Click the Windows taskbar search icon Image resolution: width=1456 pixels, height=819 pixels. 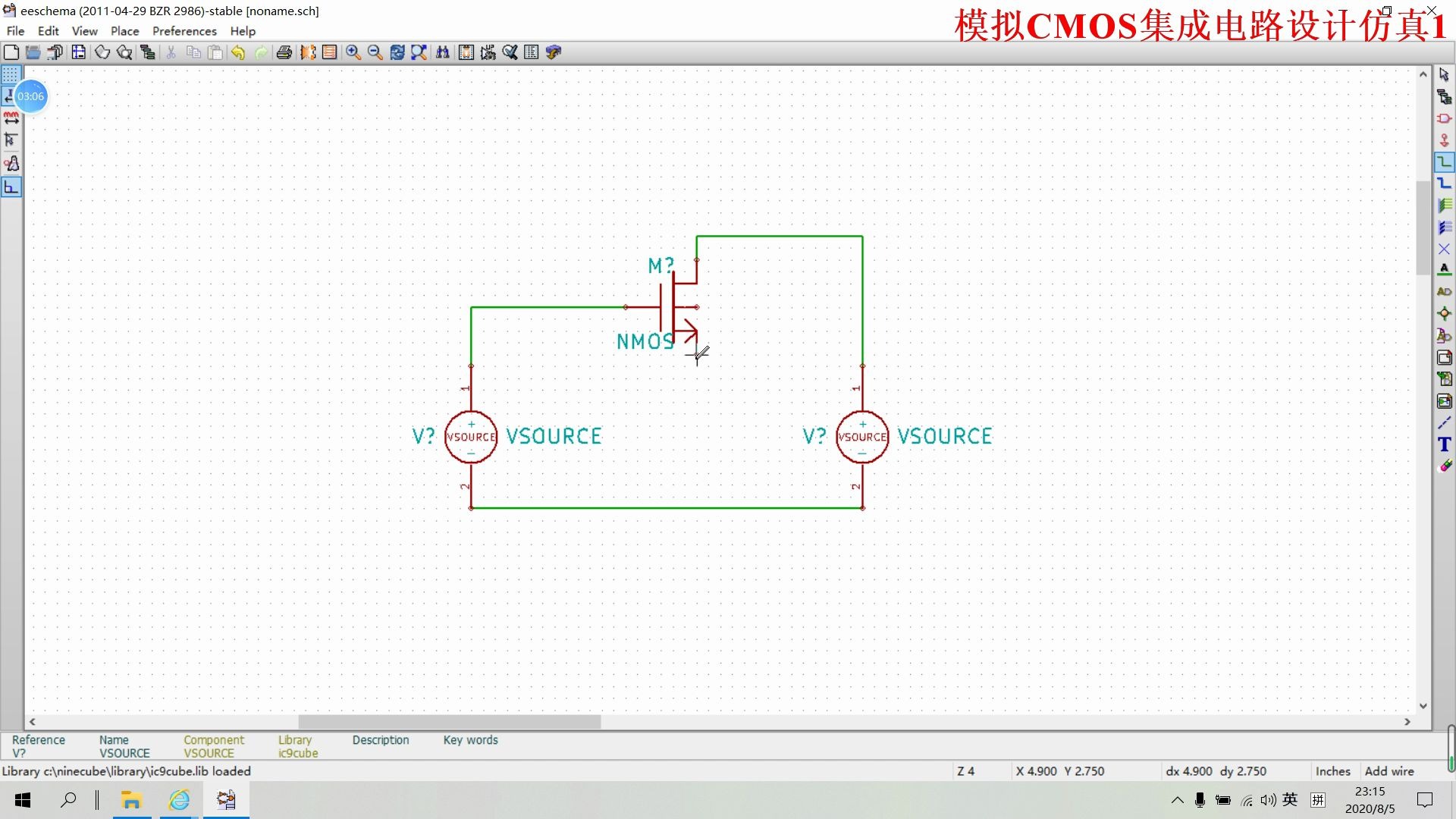pyautogui.click(x=68, y=799)
